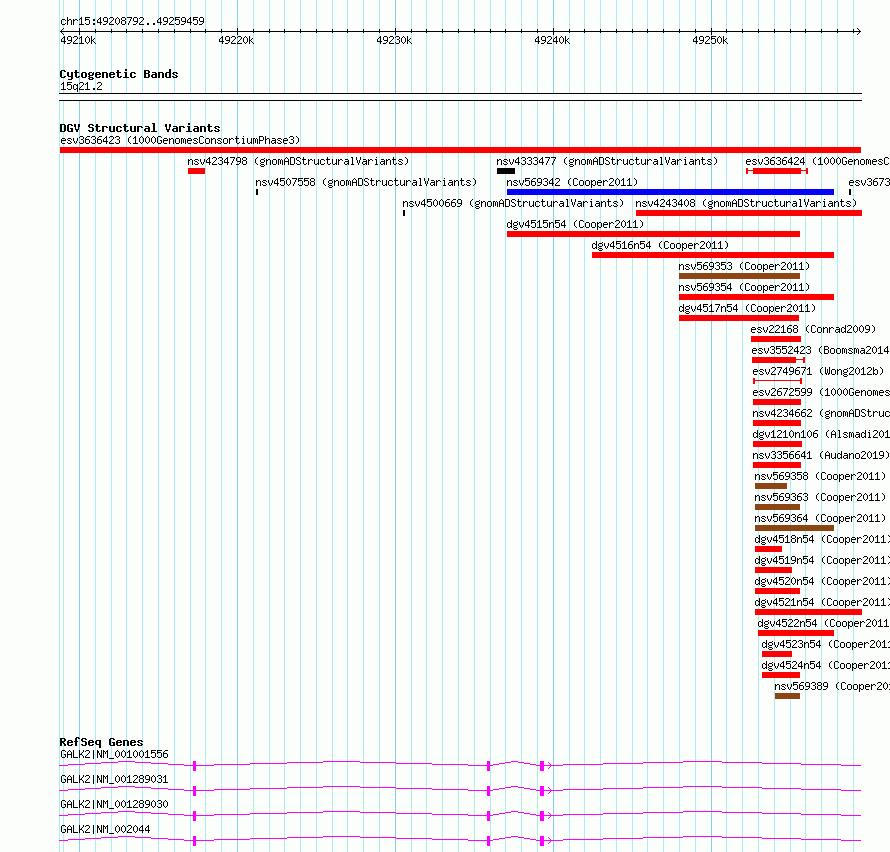Open dgv4519n54 Cooper2011 label
890x852 pixels.
[822, 560]
